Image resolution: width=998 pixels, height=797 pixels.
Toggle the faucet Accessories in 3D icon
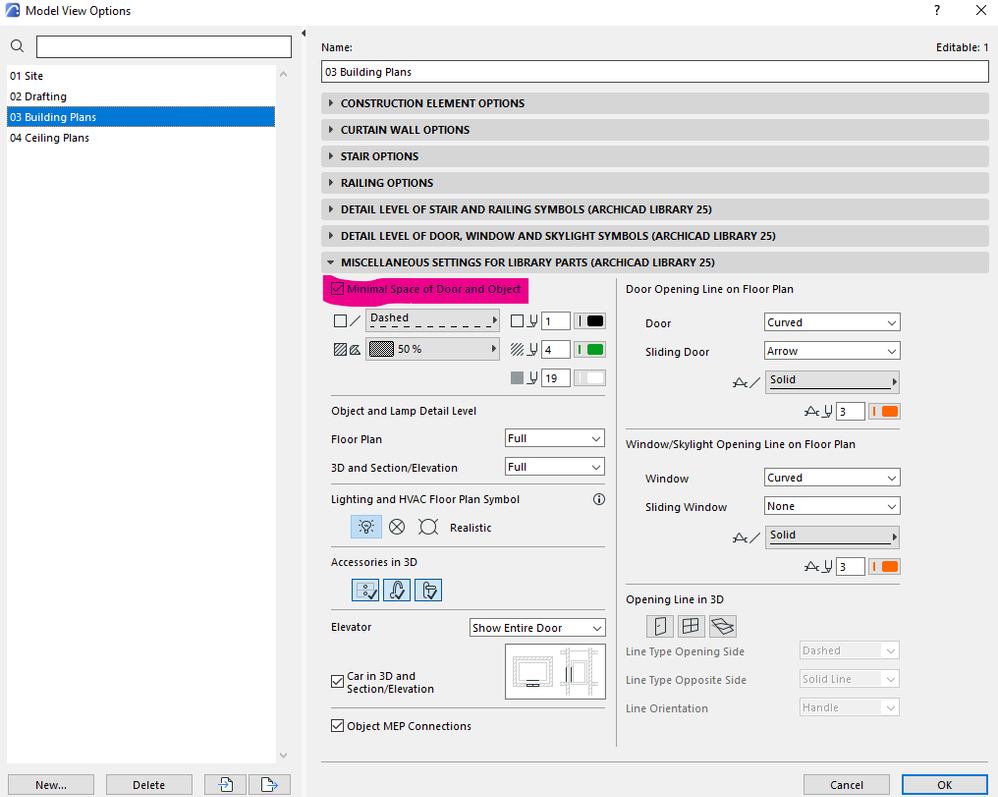click(397, 590)
